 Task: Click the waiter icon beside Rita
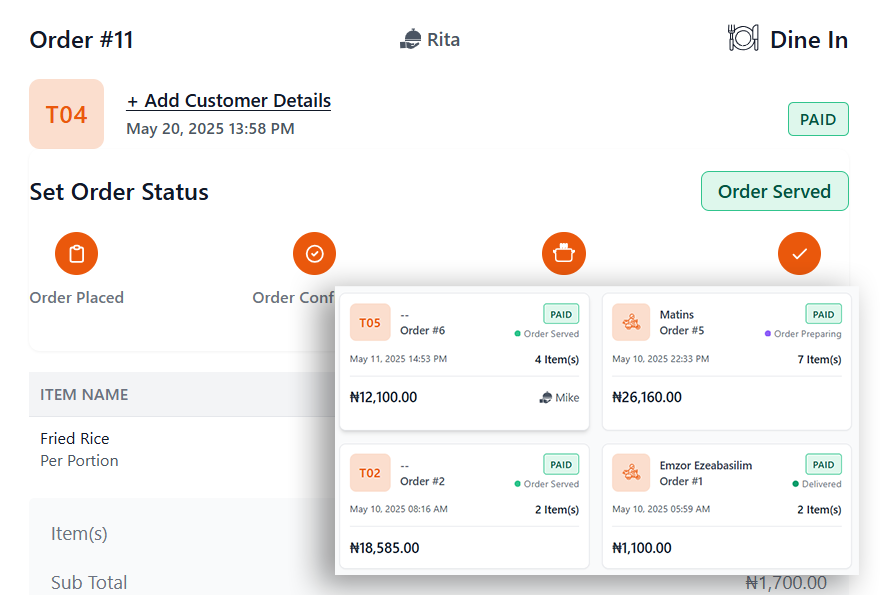[x=410, y=40]
